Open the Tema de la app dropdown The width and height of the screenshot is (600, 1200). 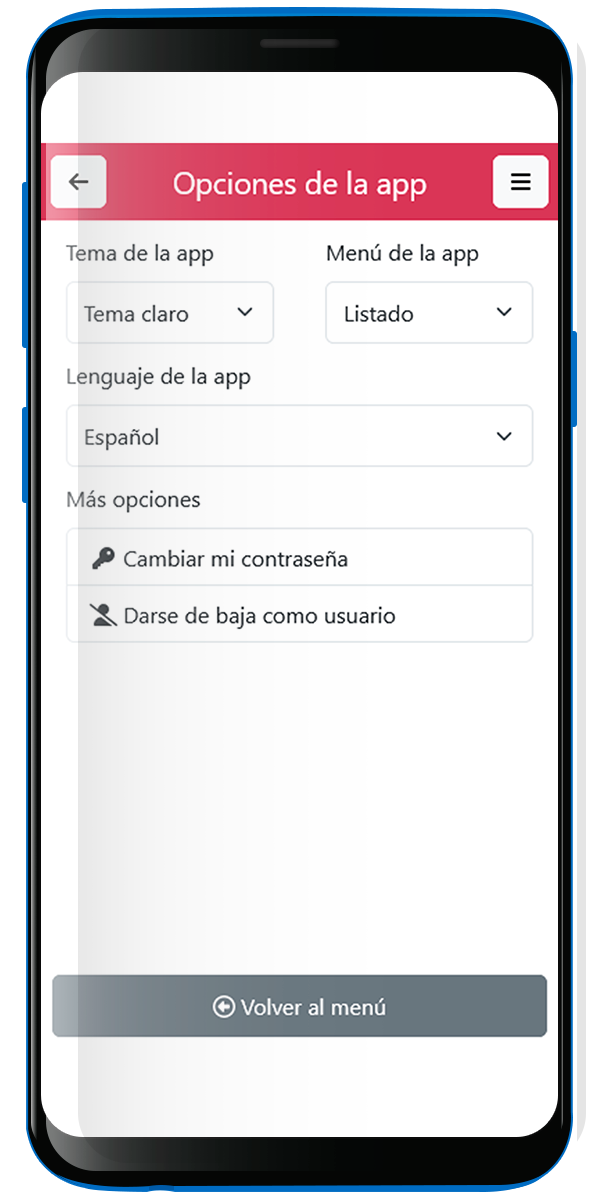pos(170,313)
